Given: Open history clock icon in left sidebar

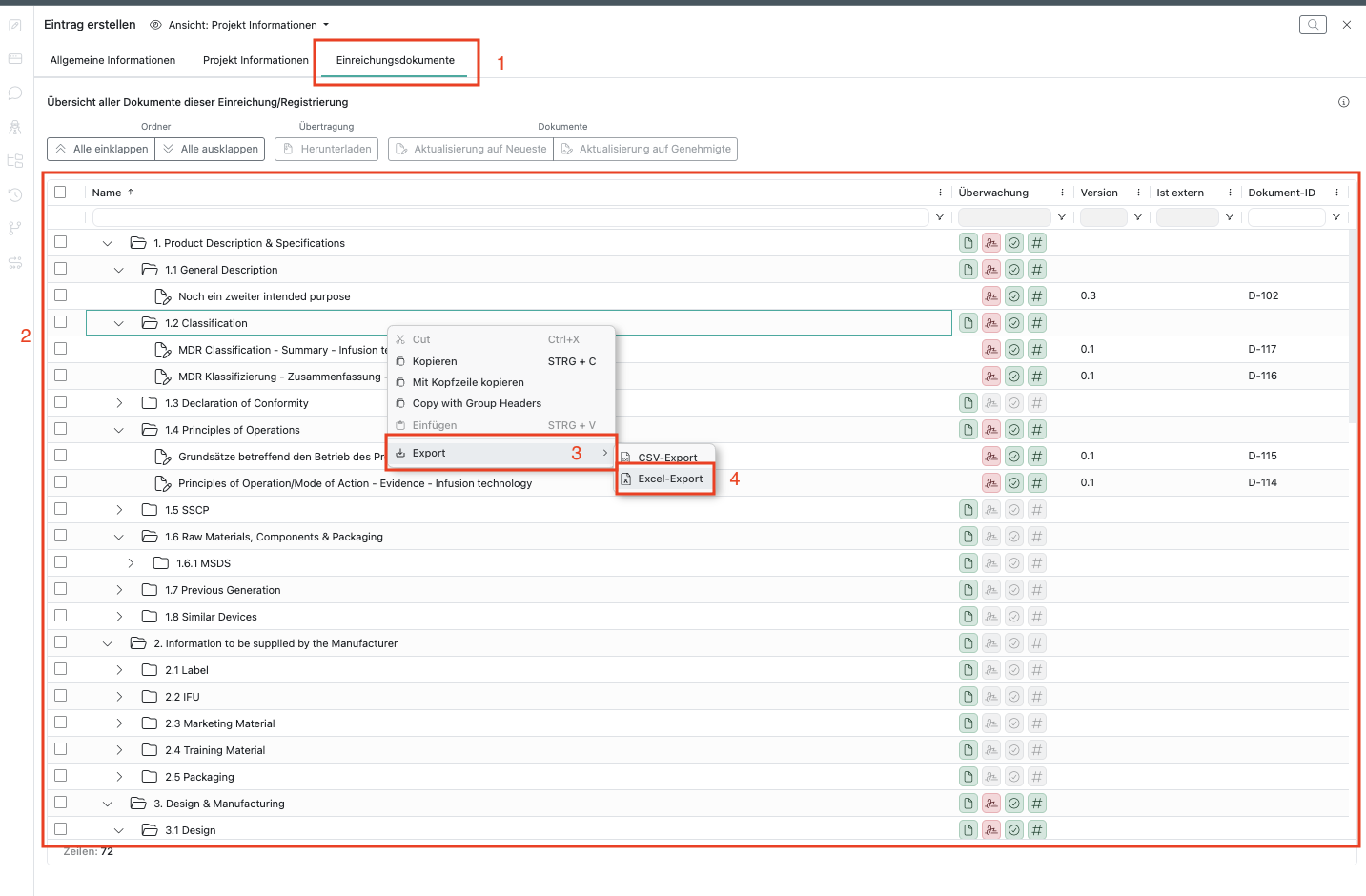Looking at the screenshot, I should coord(15,194).
